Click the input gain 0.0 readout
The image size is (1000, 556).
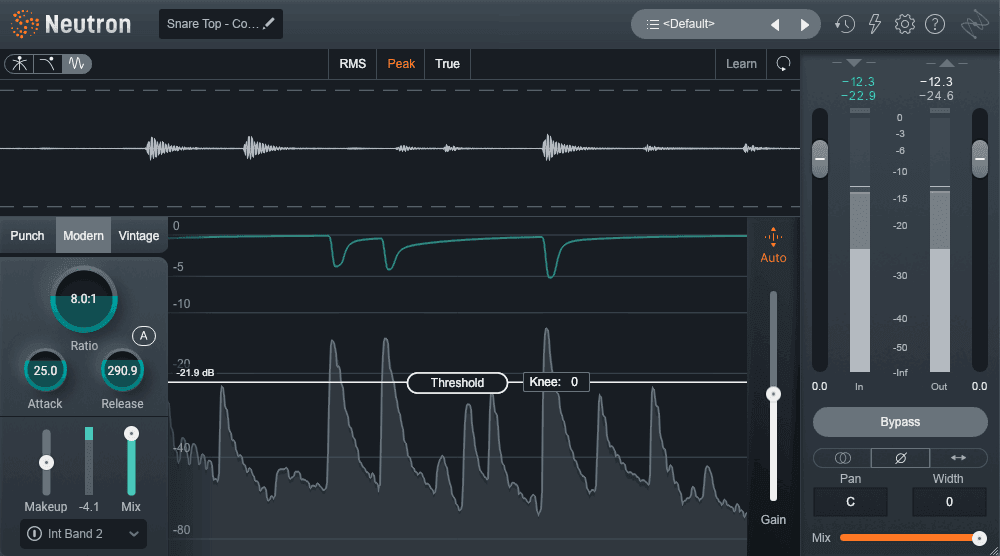tap(820, 386)
